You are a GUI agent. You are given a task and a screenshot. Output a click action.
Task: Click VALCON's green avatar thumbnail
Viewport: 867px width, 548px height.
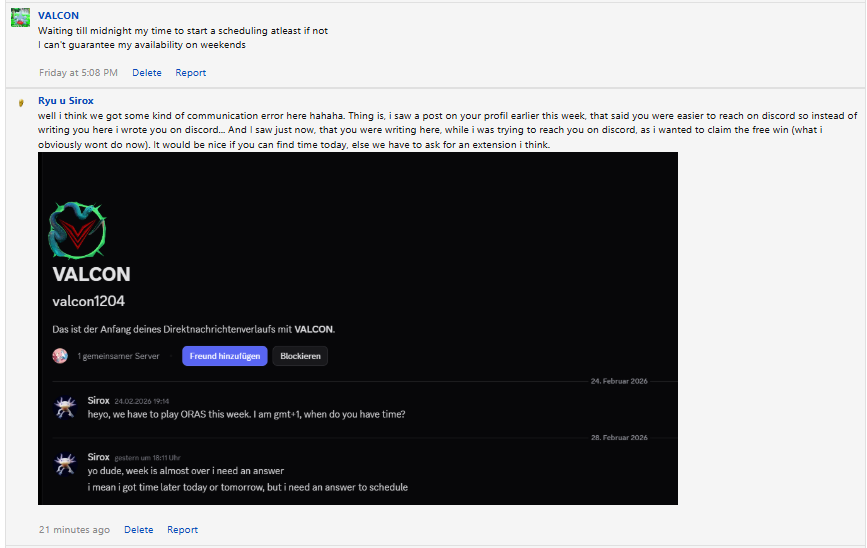(20, 17)
